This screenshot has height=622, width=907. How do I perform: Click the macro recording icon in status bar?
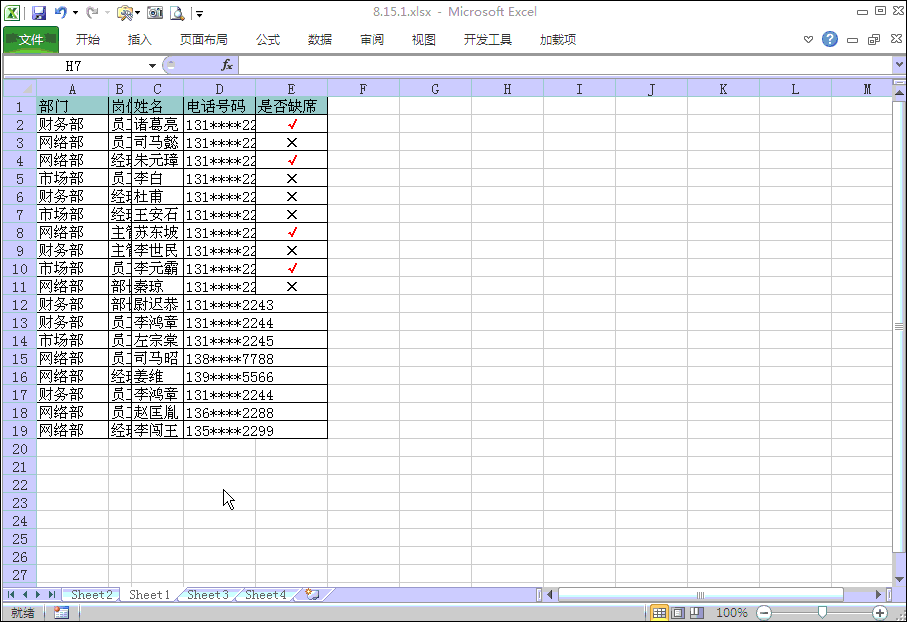[x=61, y=612]
